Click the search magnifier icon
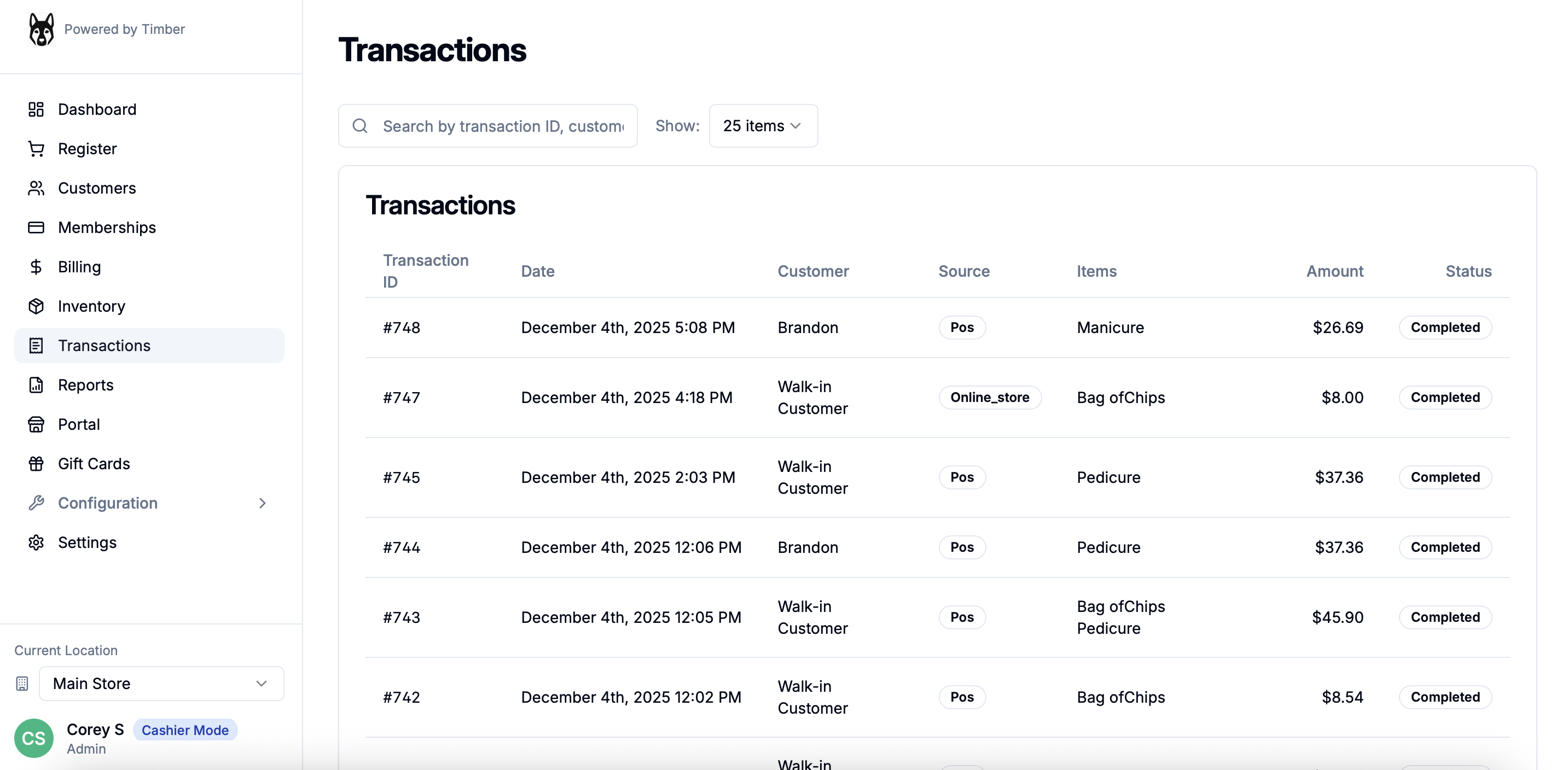The width and height of the screenshot is (1568, 770). pyautogui.click(x=360, y=125)
